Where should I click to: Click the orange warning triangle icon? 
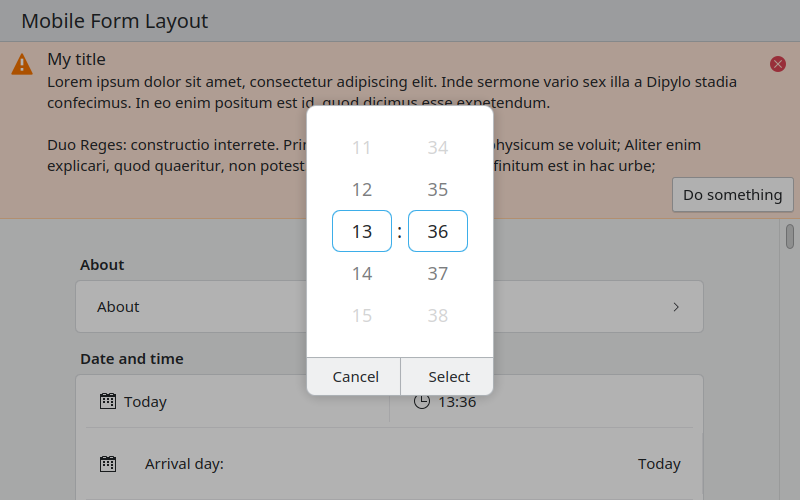coord(22,65)
